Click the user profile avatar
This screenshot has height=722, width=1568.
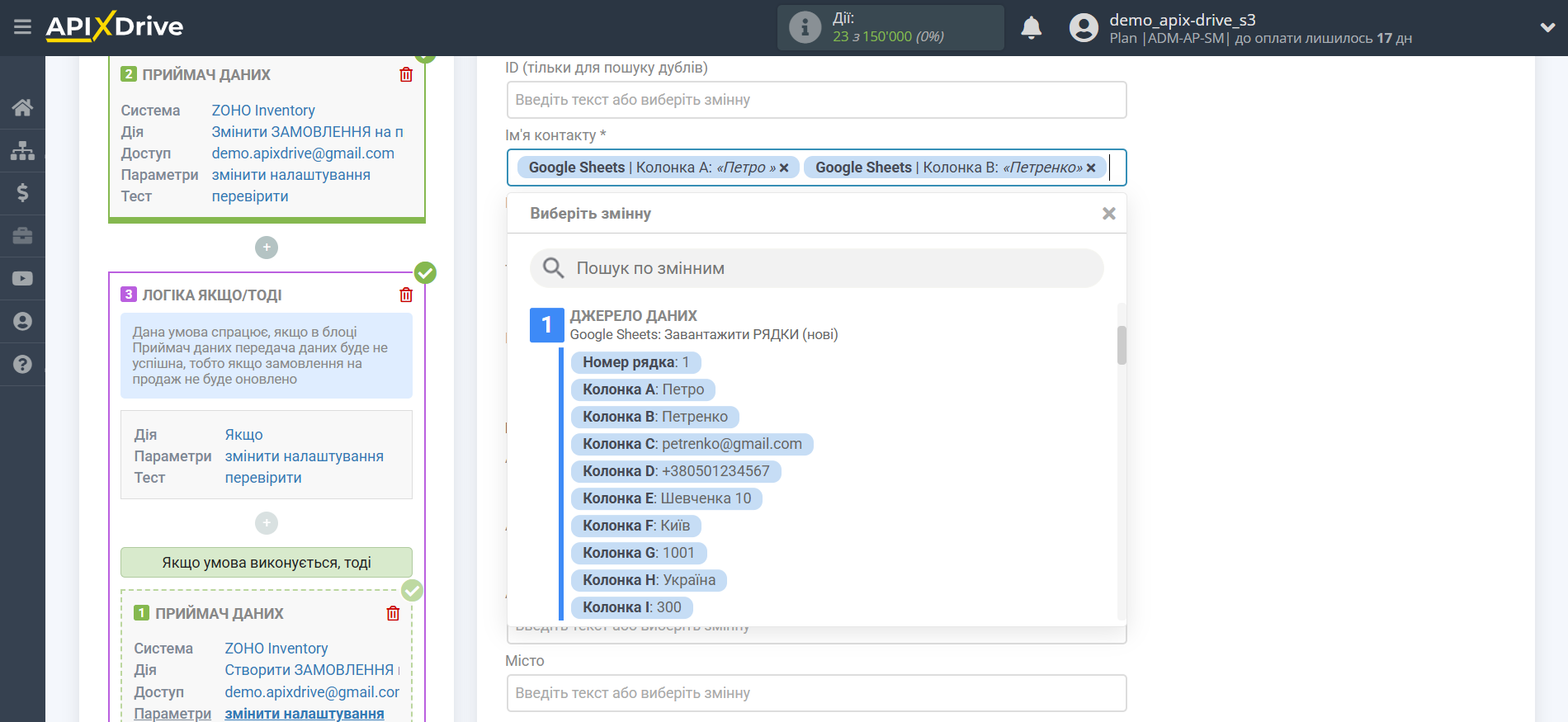(x=1084, y=28)
